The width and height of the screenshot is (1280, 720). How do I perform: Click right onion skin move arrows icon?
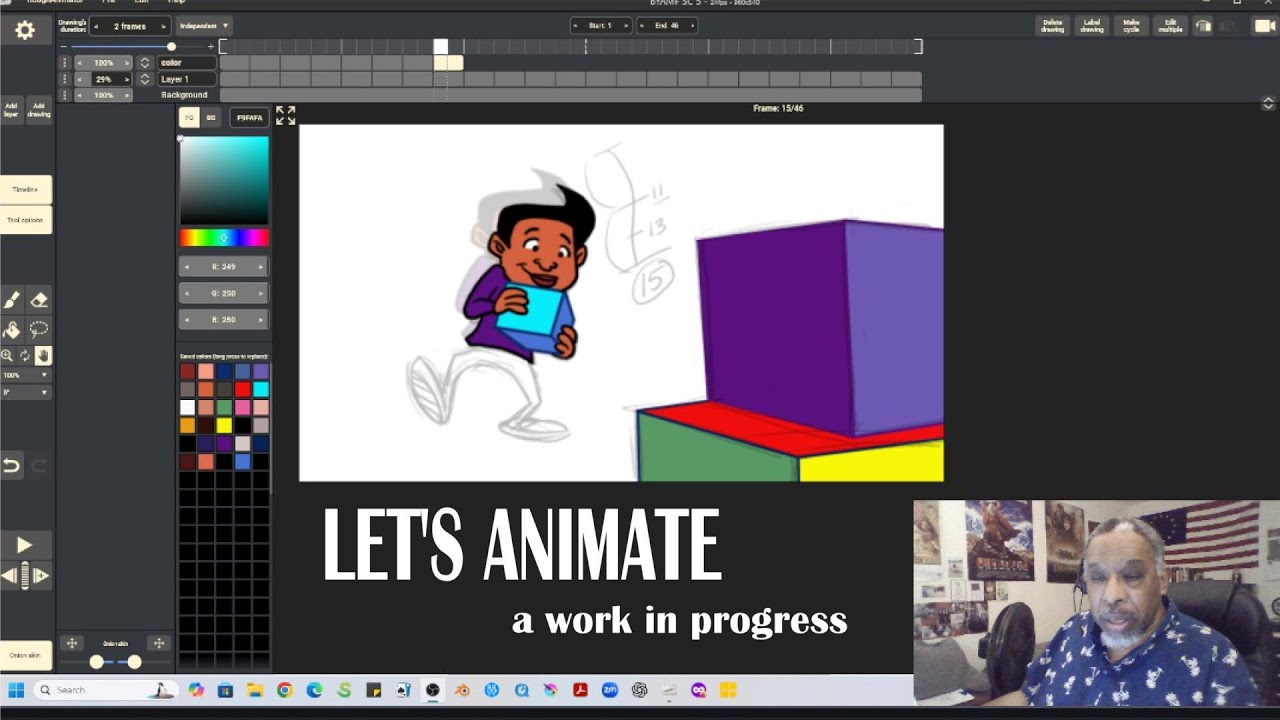pos(158,644)
